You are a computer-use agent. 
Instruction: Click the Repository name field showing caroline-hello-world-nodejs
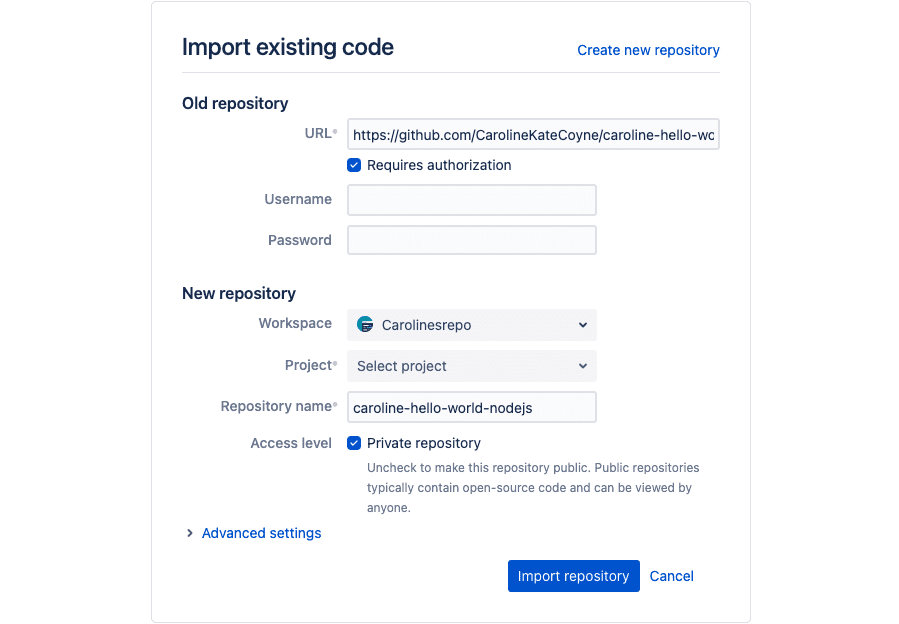(x=471, y=406)
